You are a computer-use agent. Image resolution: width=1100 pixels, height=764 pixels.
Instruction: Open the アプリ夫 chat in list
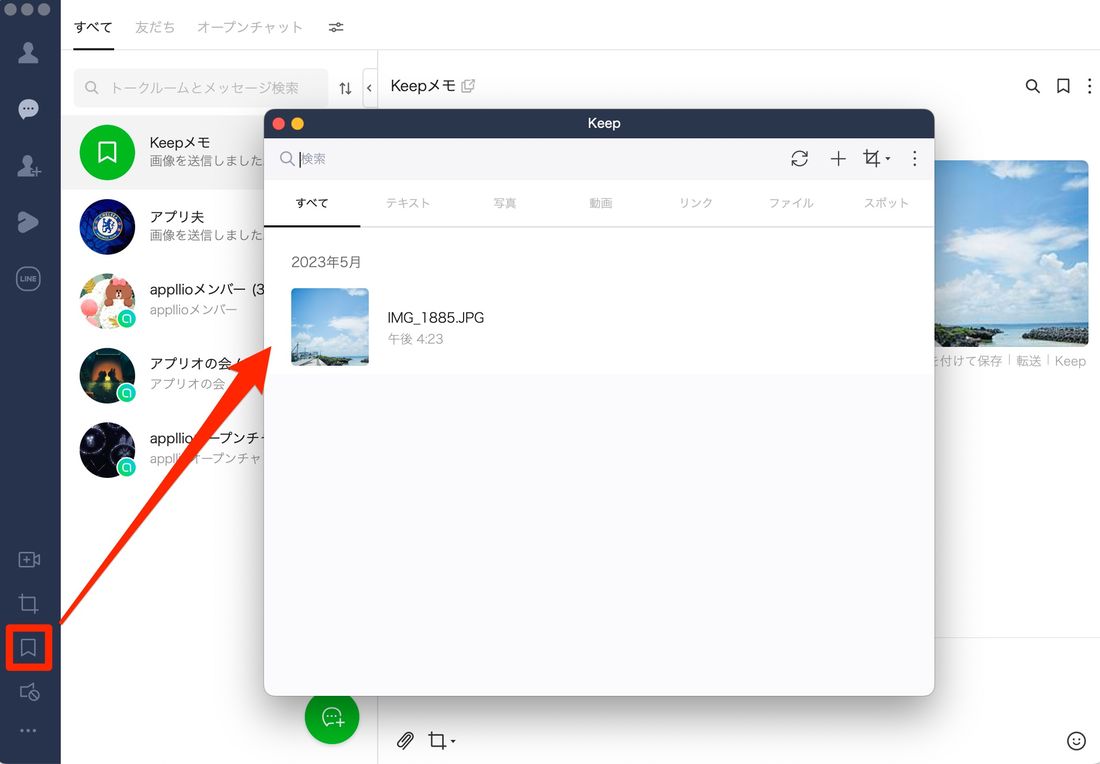(163, 227)
